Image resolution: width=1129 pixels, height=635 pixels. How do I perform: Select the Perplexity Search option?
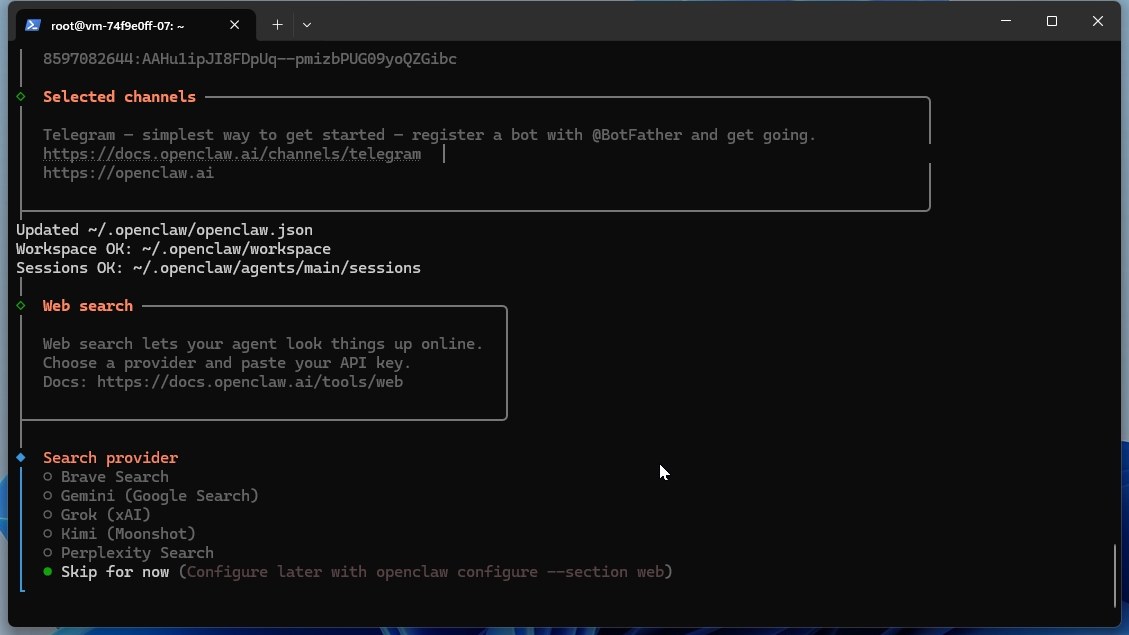[x=137, y=552]
